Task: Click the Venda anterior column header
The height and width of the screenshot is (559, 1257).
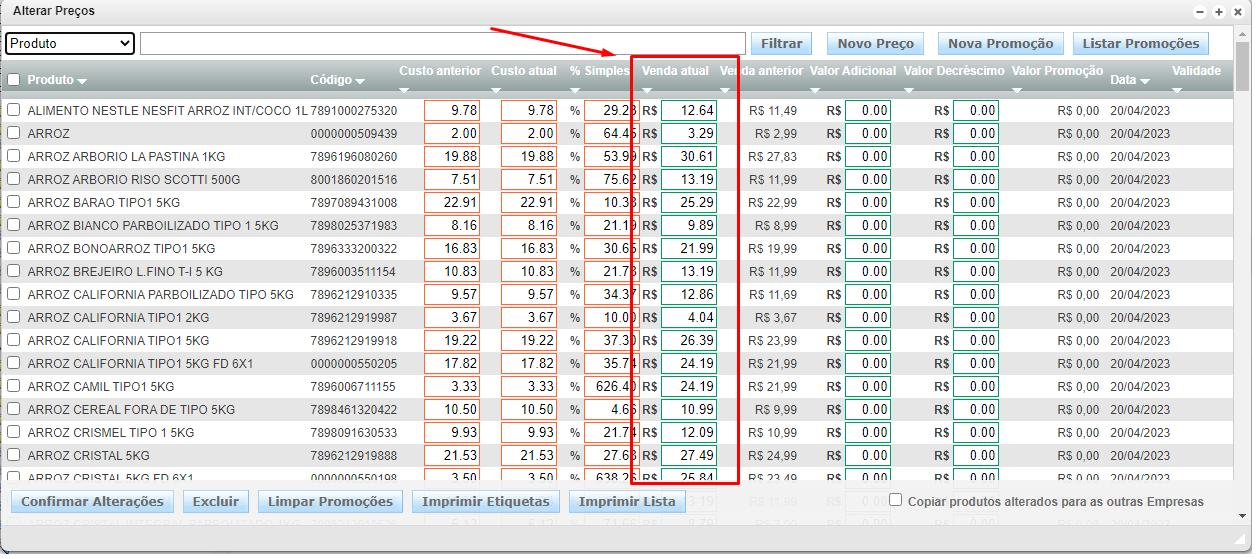Action: [x=763, y=72]
